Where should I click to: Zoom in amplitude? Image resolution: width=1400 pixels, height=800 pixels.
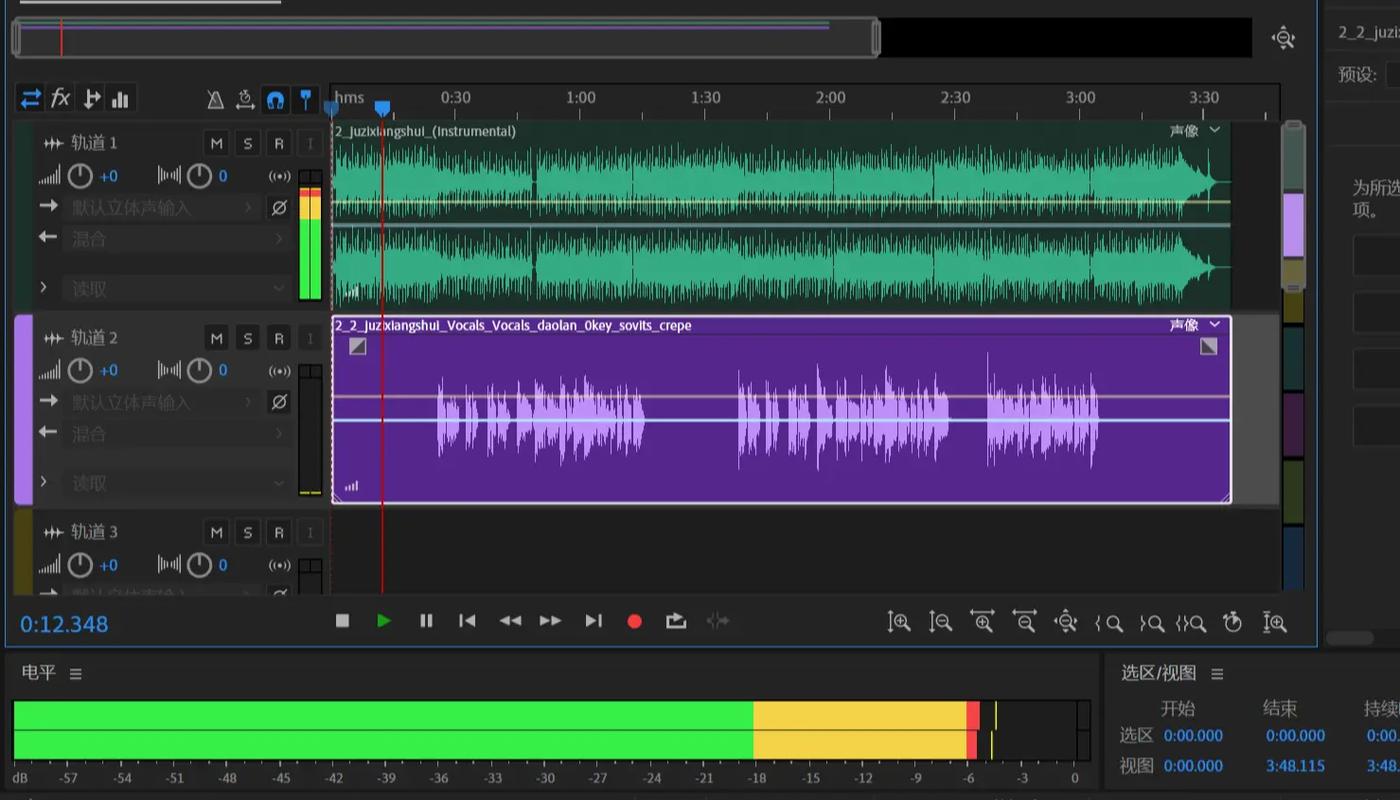point(898,622)
